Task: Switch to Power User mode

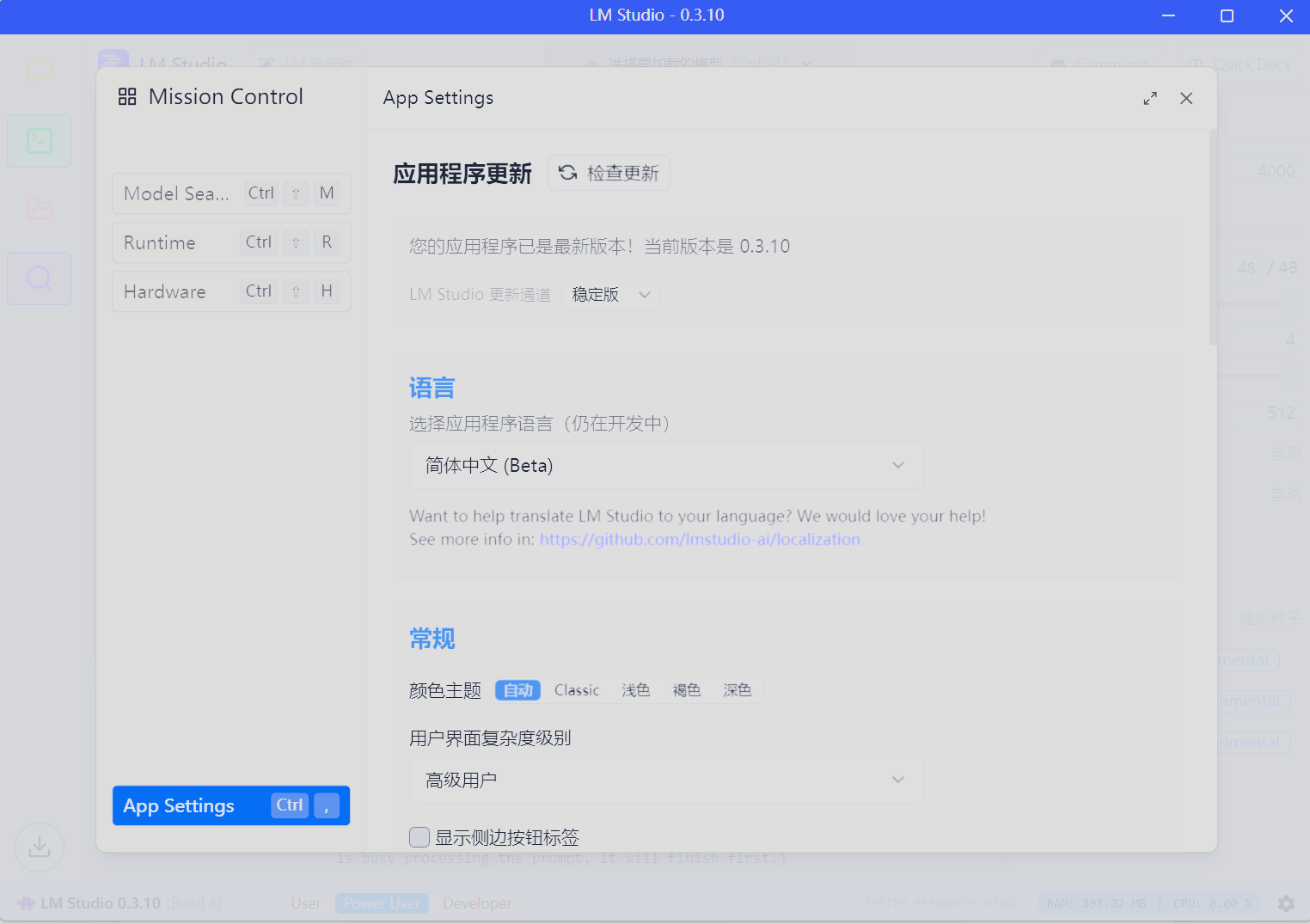Action: [x=383, y=903]
